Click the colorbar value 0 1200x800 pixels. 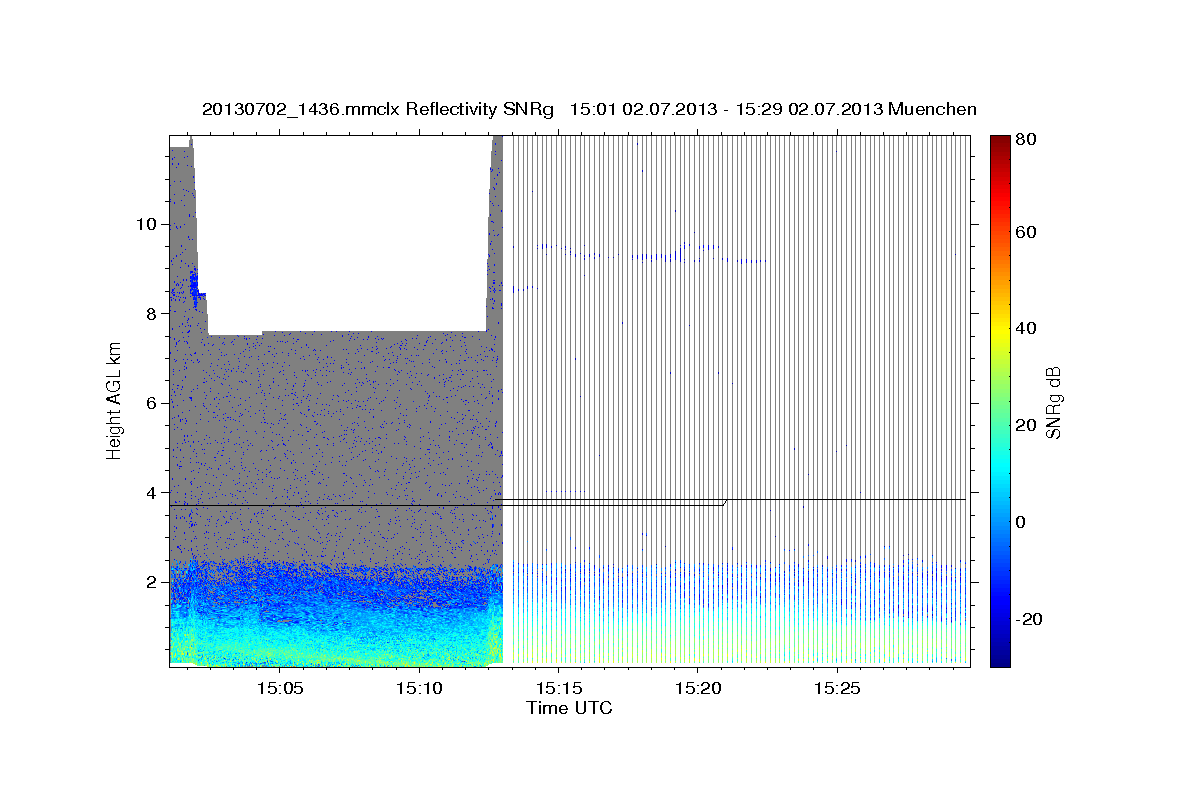[1021, 522]
